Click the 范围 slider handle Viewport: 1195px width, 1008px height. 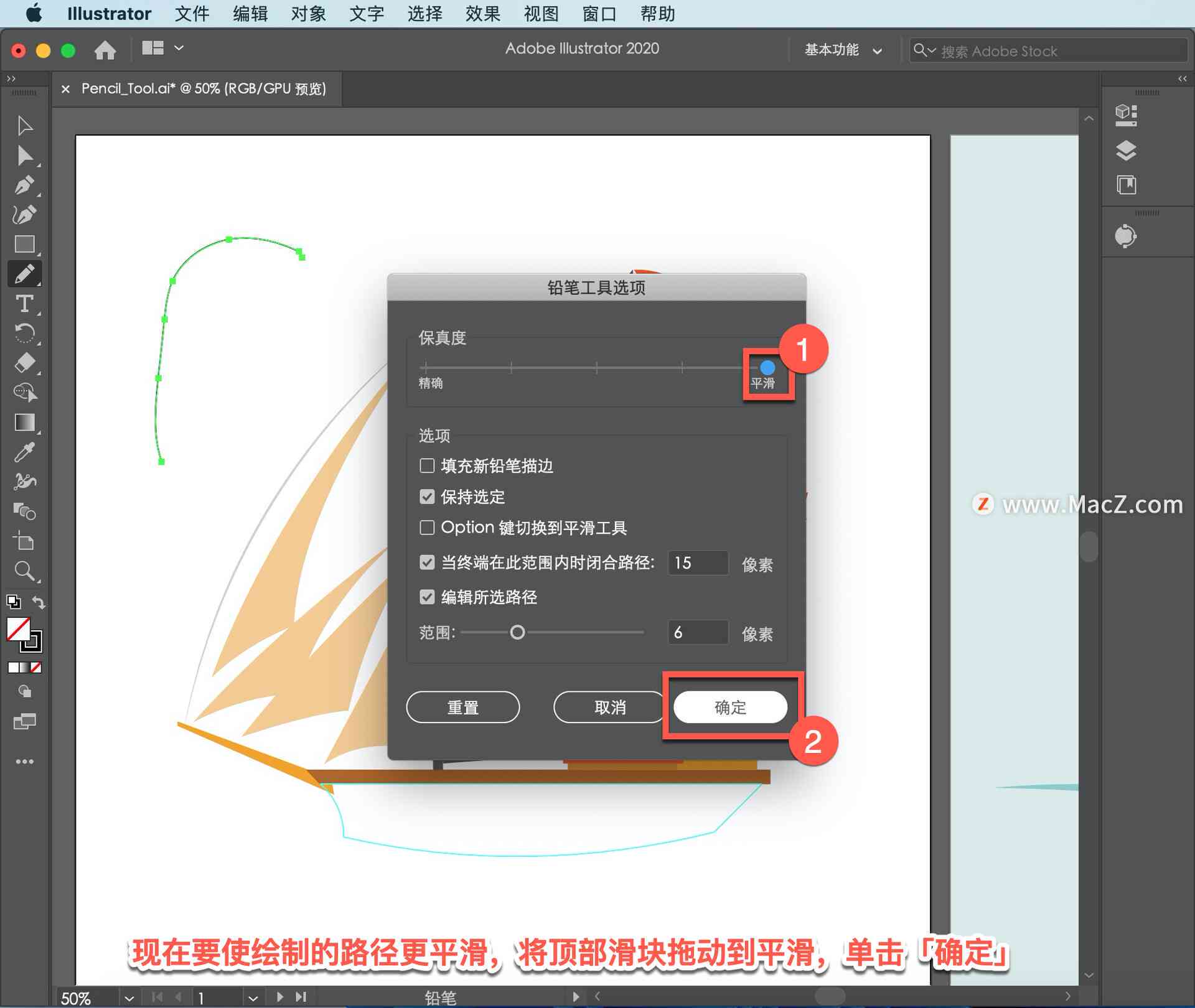tap(517, 632)
